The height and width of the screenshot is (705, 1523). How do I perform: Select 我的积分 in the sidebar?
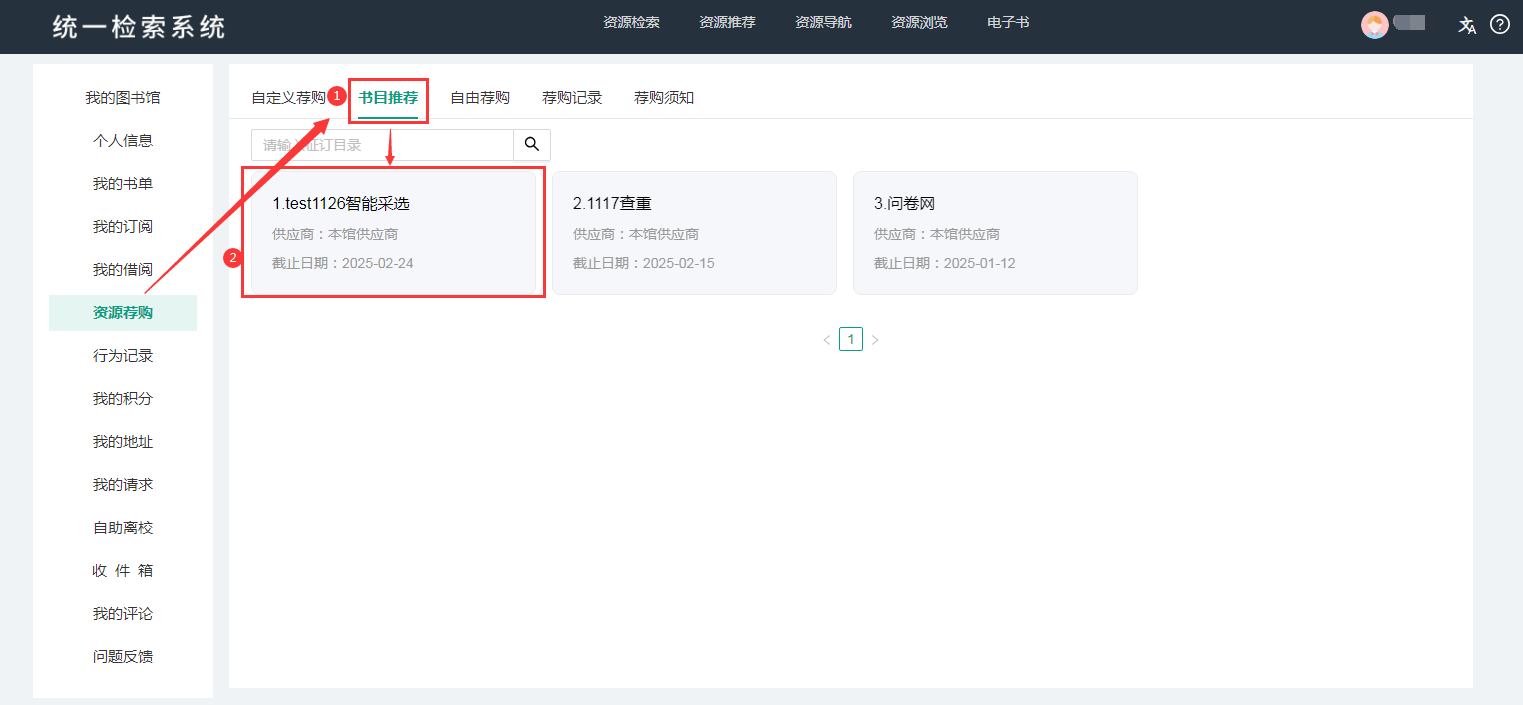122,398
